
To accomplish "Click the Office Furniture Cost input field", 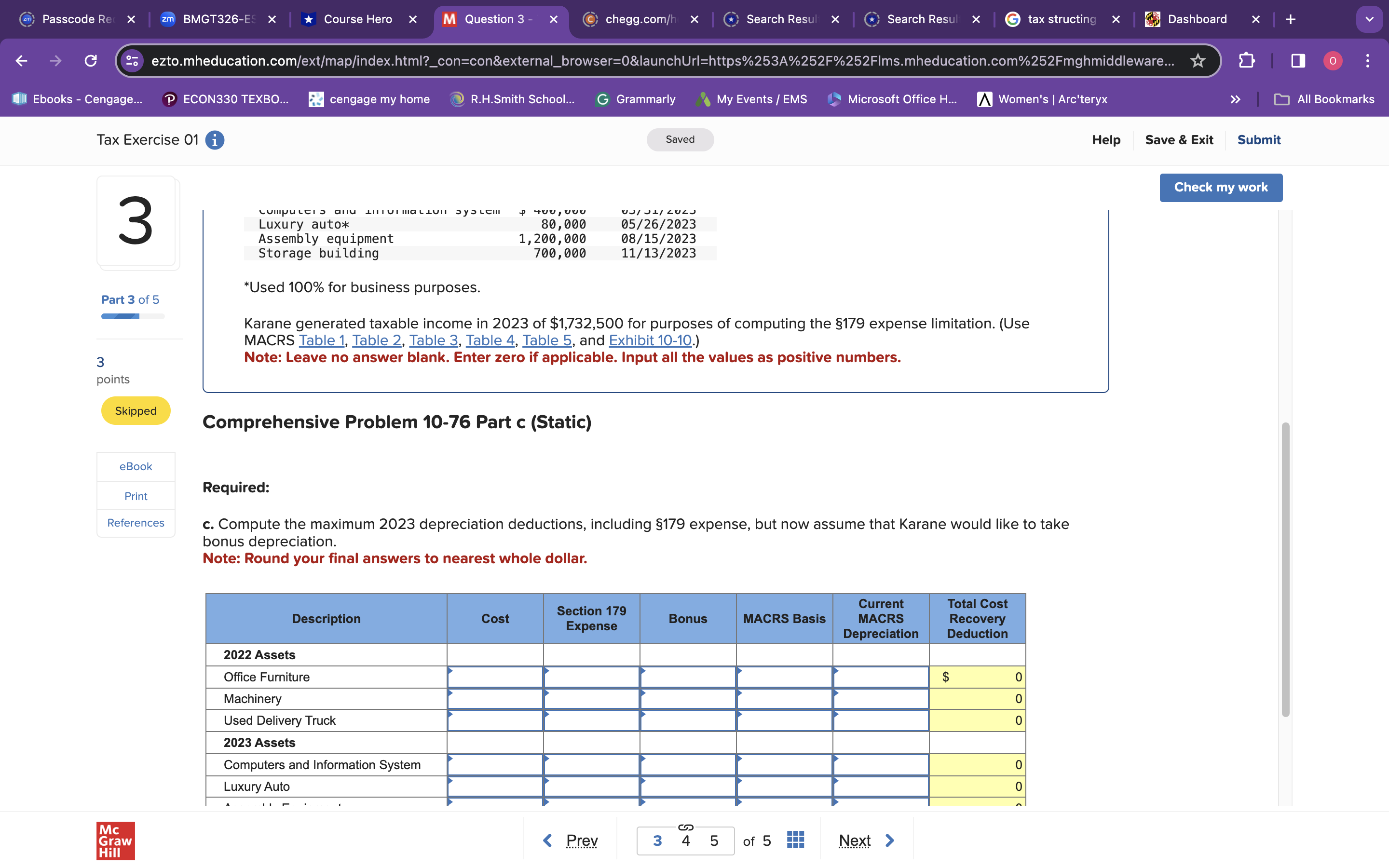I will 494,677.
